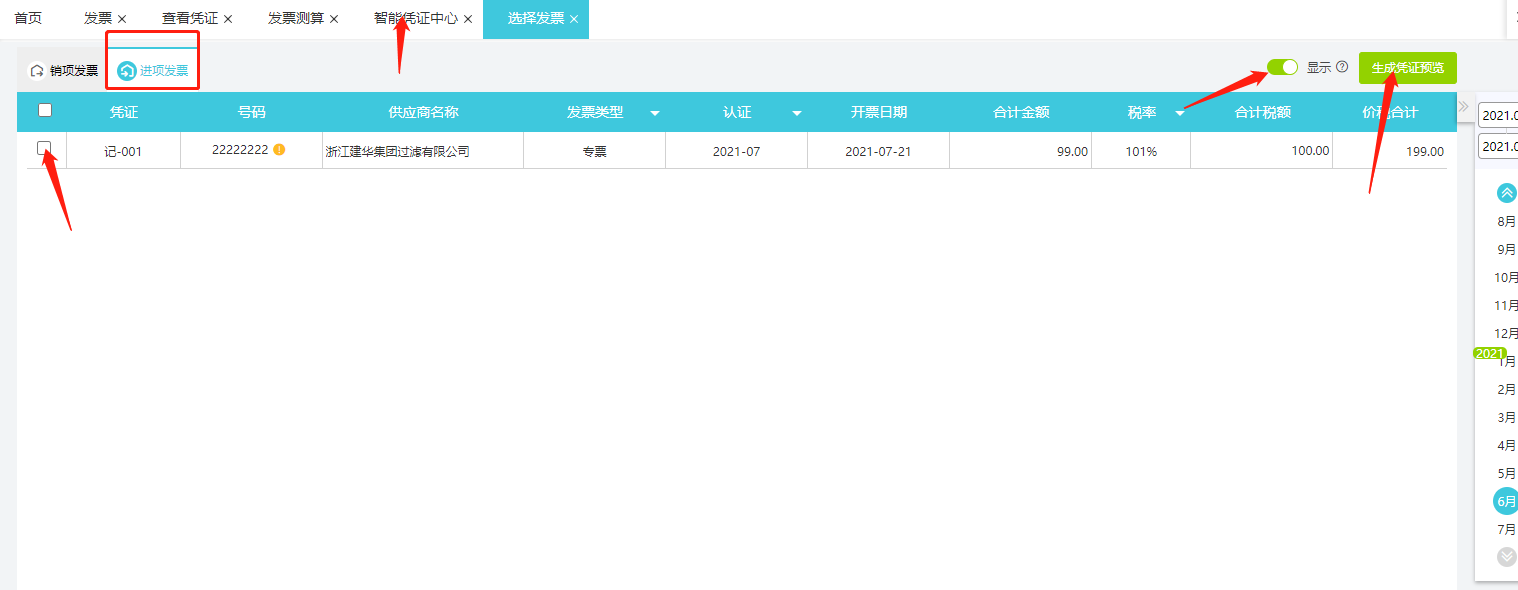Select 10月 in month timeline

pyautogui.click(x=1506, y=277)
